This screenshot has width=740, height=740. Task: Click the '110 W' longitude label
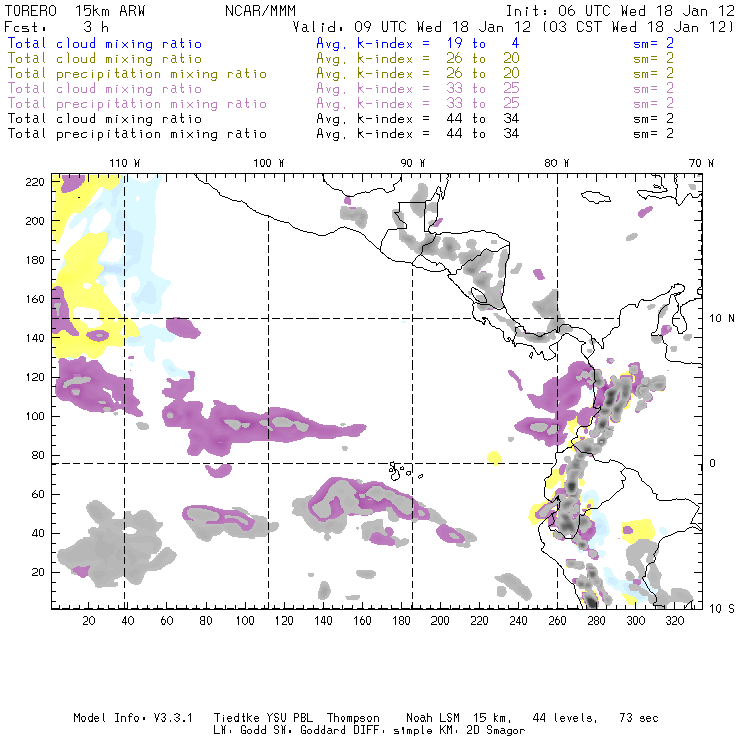point(125,163)
